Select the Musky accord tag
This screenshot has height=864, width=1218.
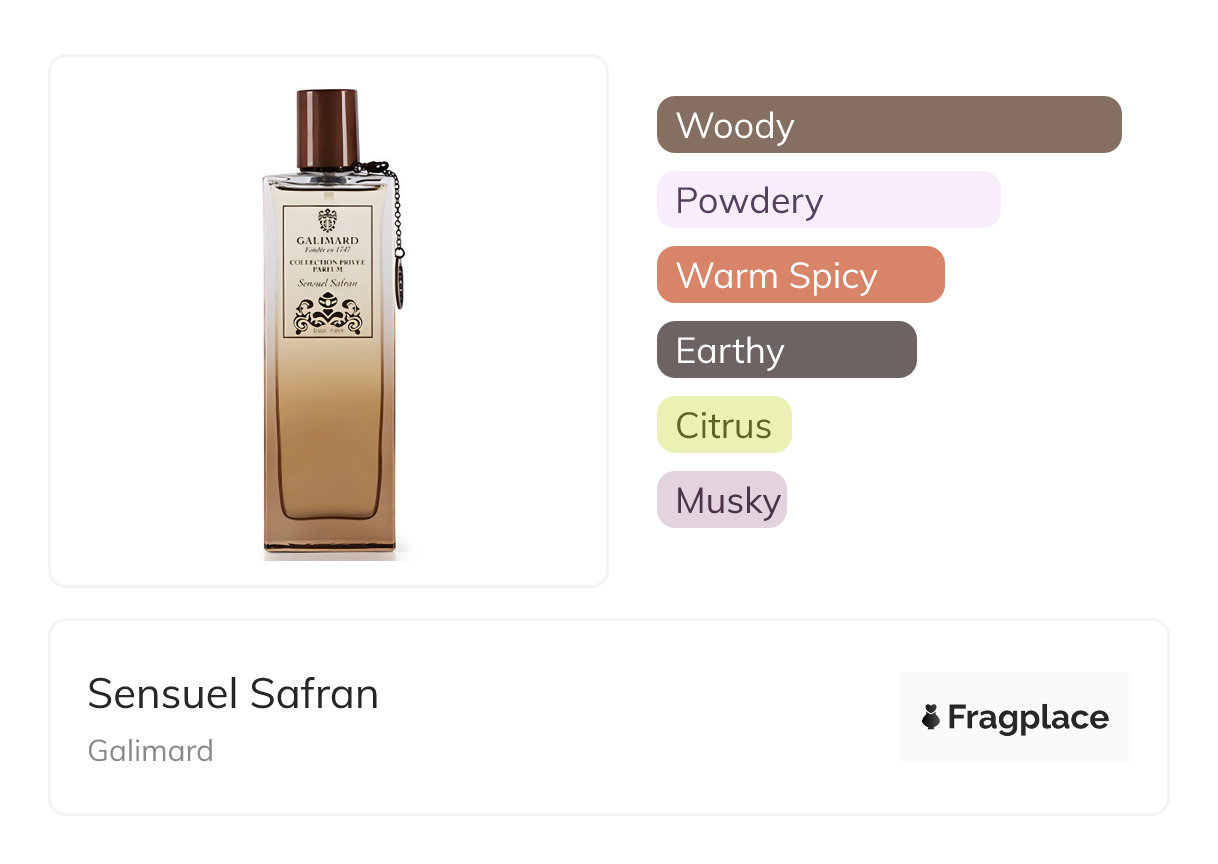722,500
